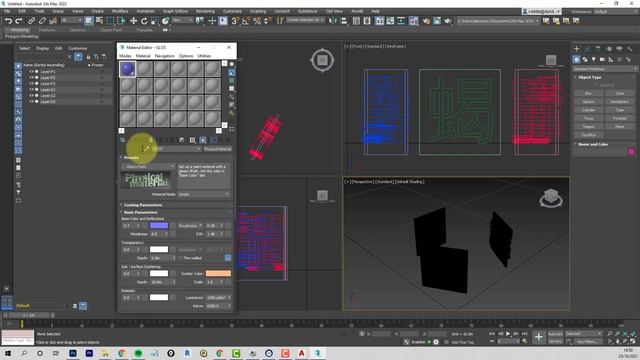Open Premiere Pro from Windows taskbar

(89, 353)
